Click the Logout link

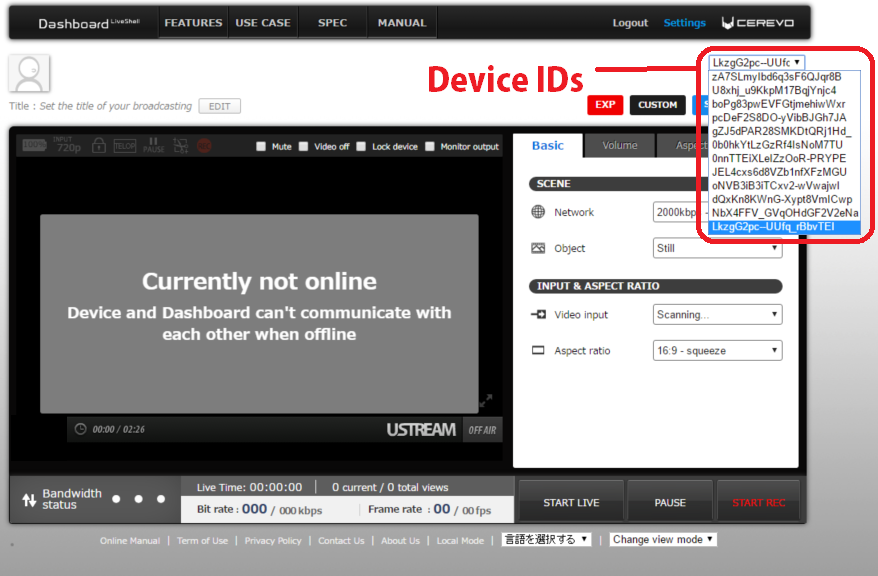(x=630, y=23)
